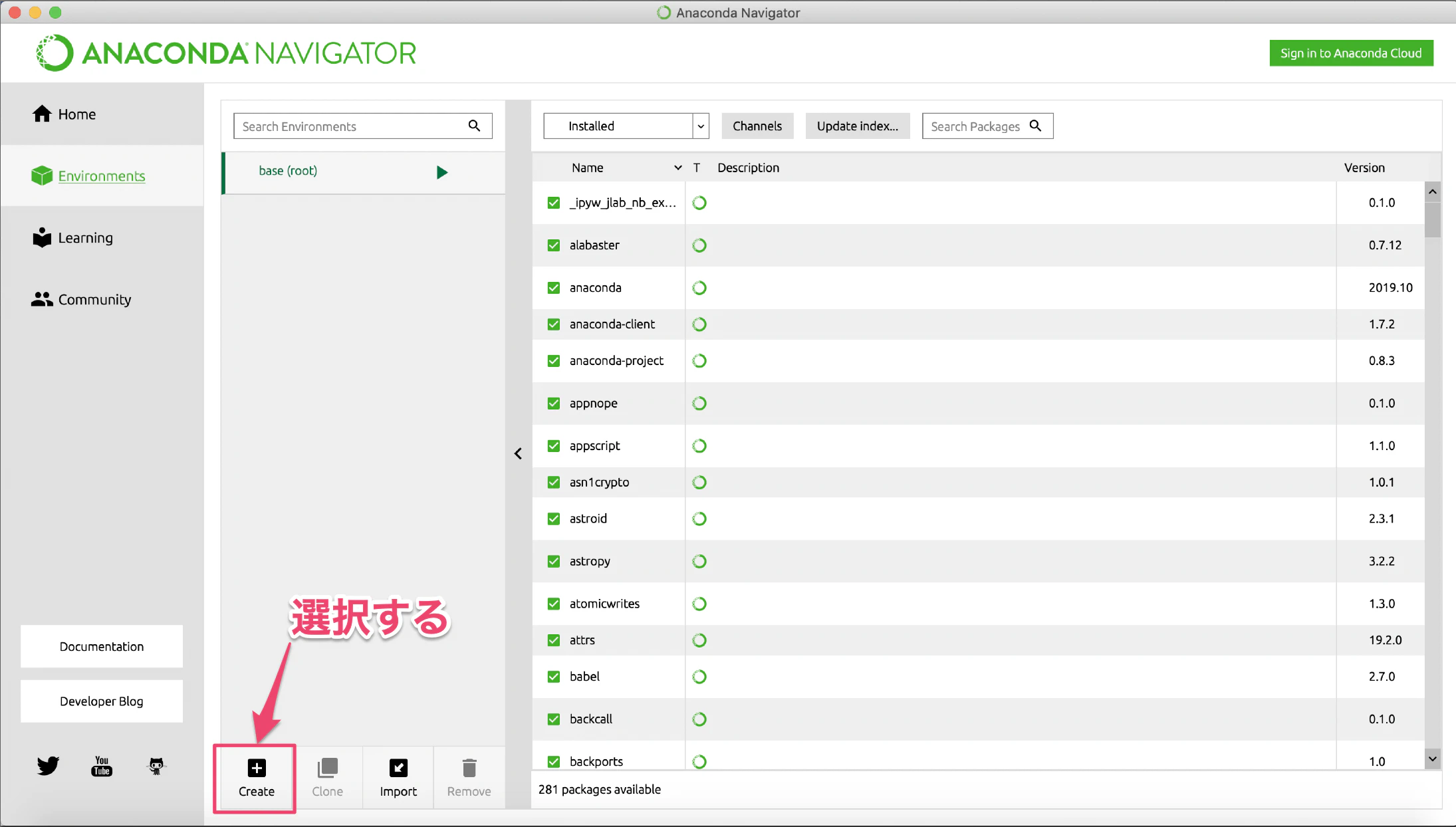Open the Documentation link

pos(102,647)
